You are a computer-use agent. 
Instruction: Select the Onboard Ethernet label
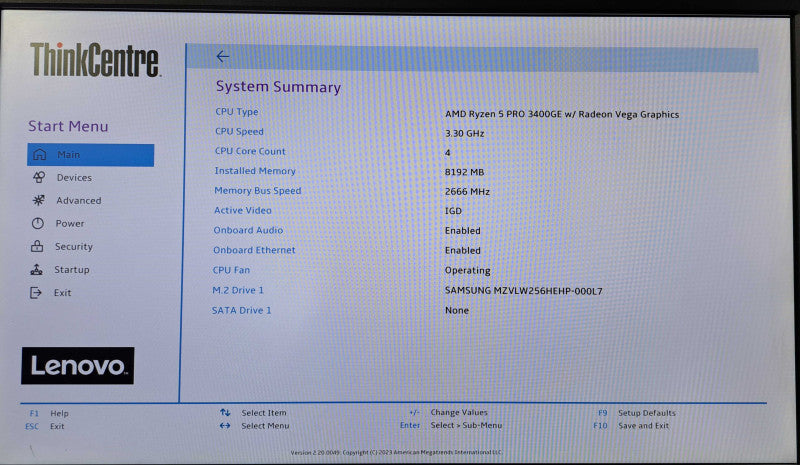(x=254, y=250)
